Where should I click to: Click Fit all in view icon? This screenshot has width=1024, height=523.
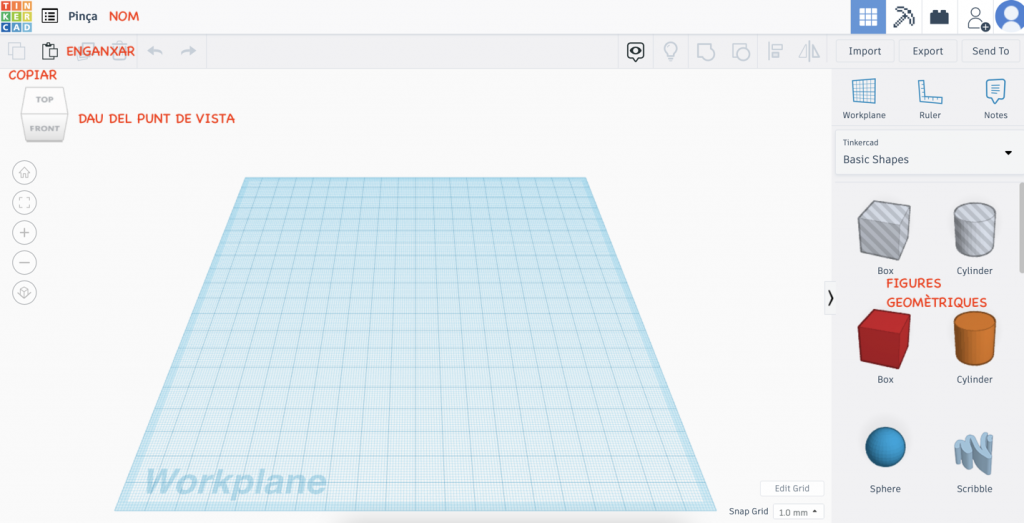[x=25, y=202]
